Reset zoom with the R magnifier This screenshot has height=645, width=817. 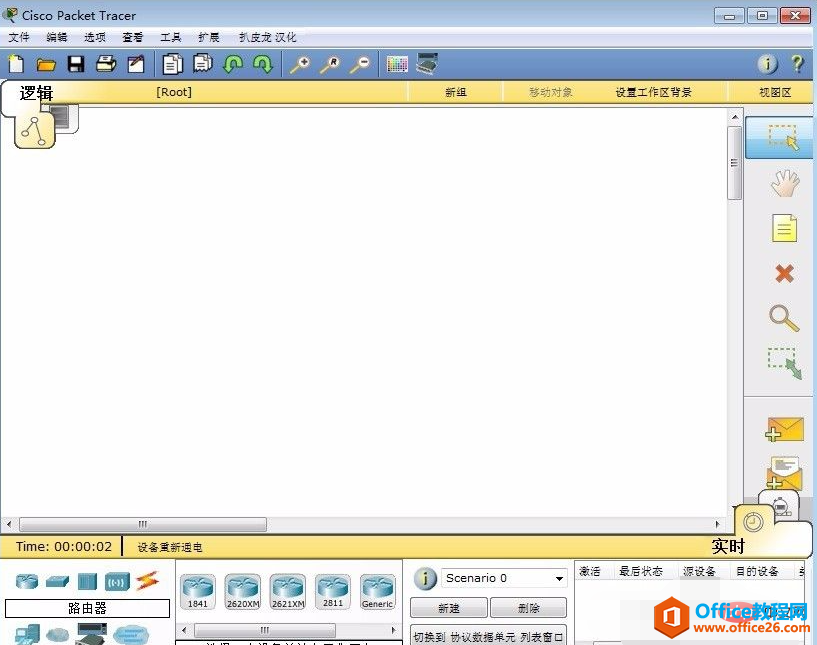[330, 65]
